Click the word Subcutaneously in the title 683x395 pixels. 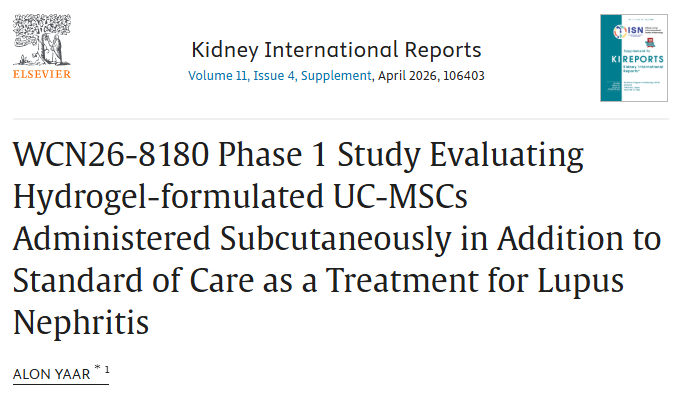pyautogui.click(x=335, y=239)
